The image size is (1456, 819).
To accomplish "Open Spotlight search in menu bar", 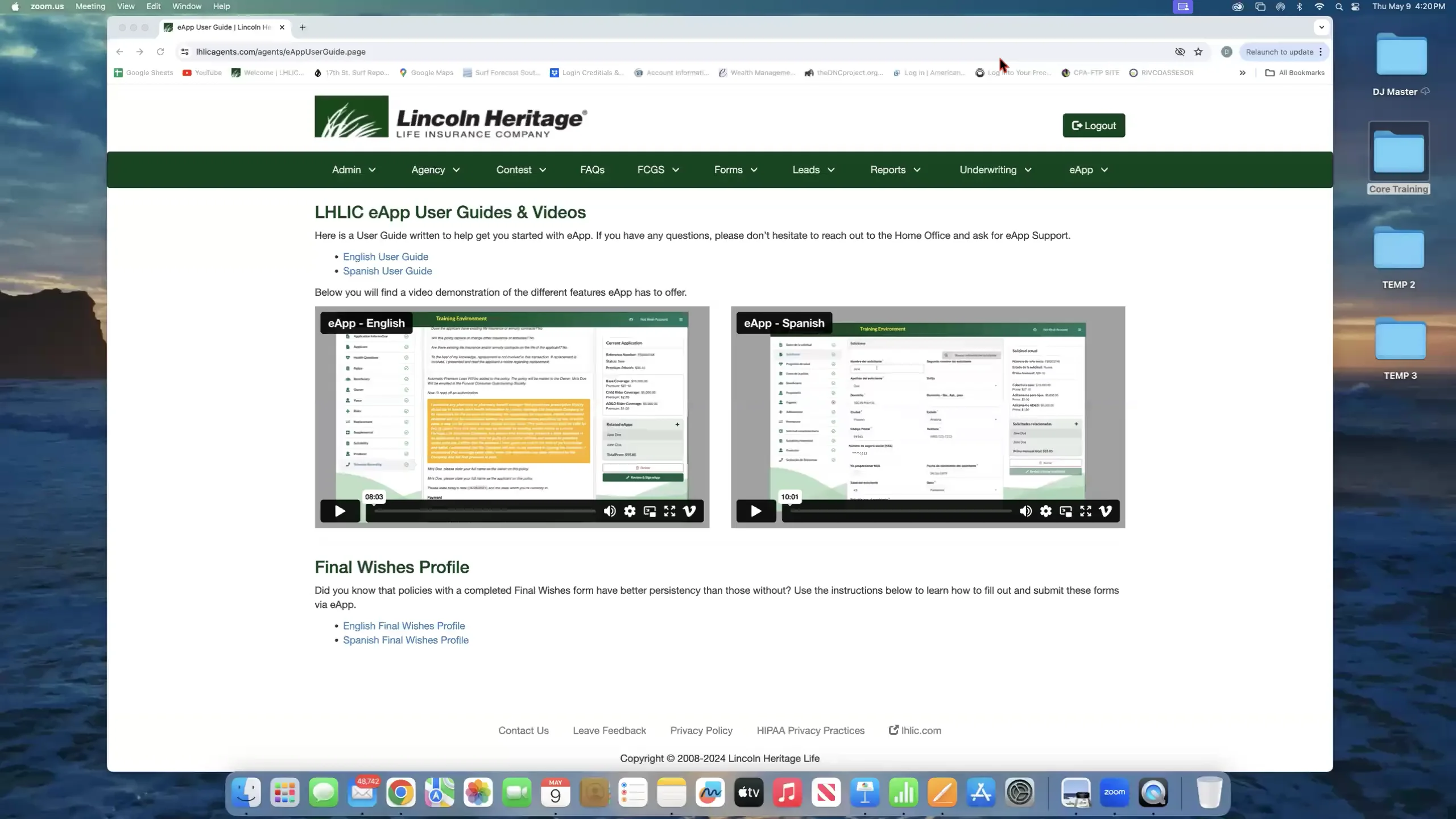I will (1339, 7).
